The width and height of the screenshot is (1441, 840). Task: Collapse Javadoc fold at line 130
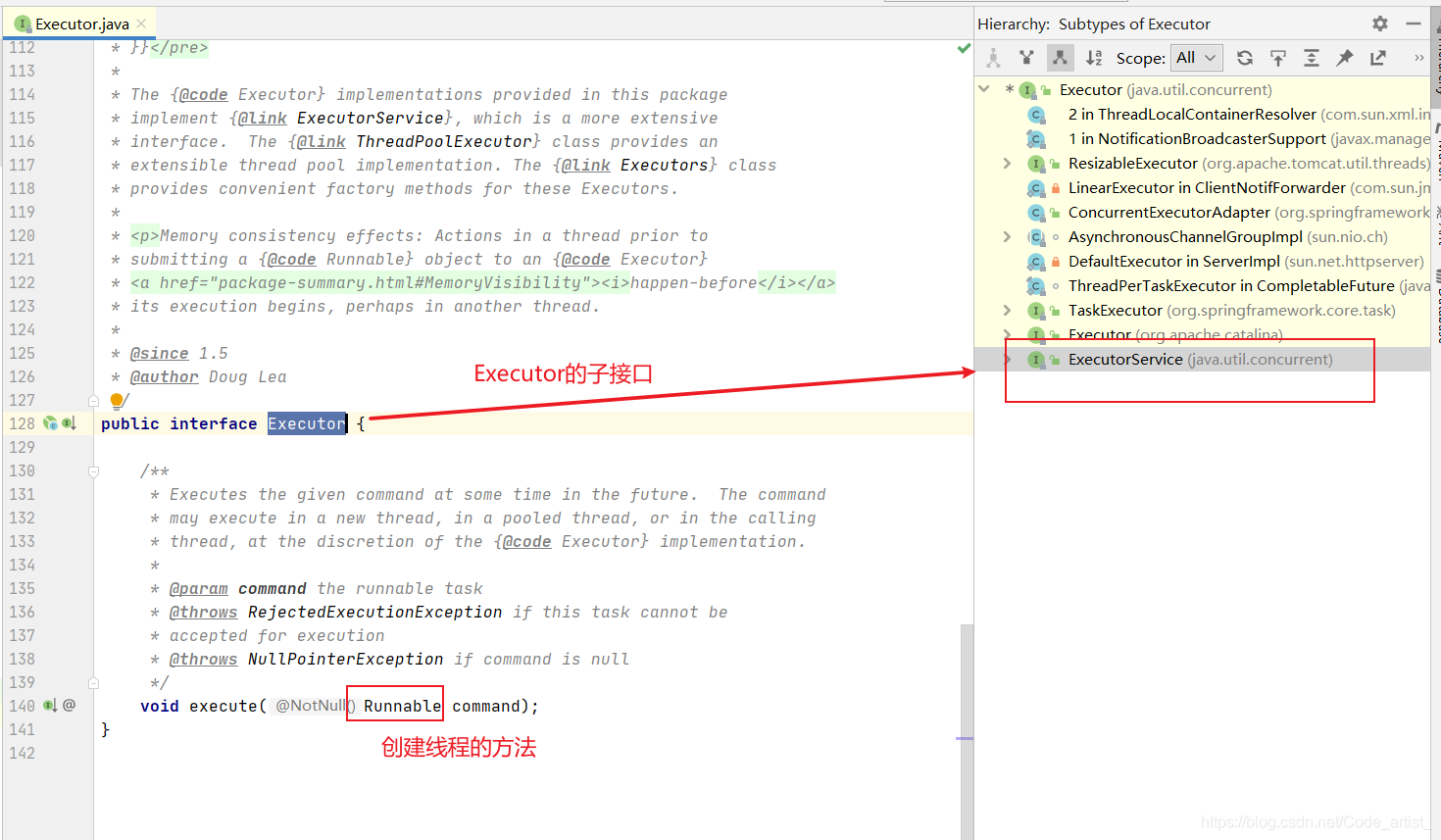(94, 471)
